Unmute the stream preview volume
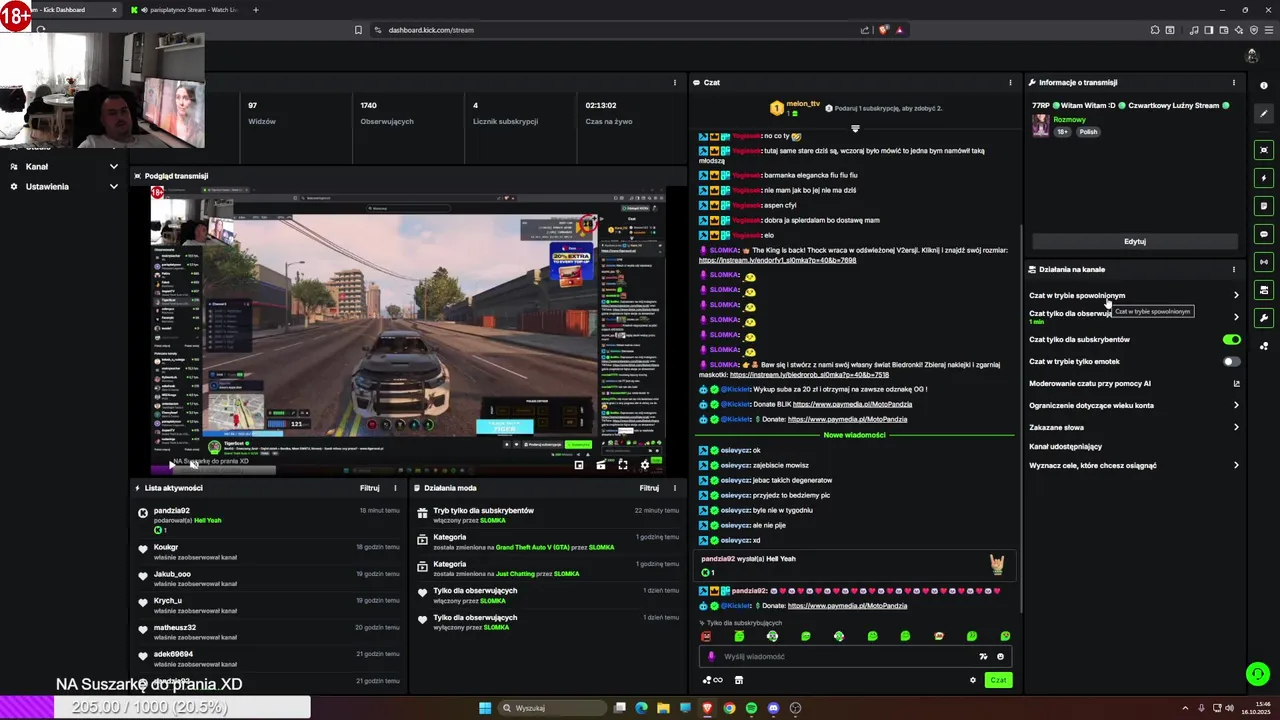1280x720 pixels. tap(193, 464)
